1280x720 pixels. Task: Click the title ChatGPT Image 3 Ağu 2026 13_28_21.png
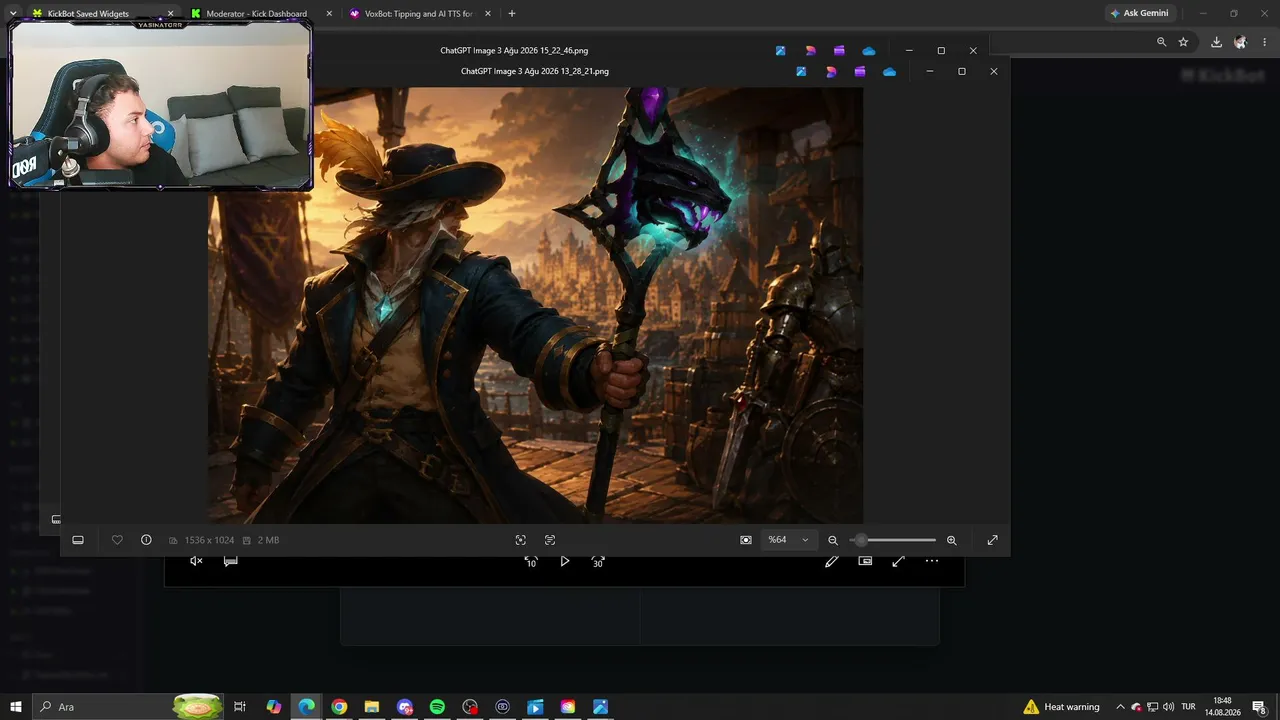coord(535,72)
